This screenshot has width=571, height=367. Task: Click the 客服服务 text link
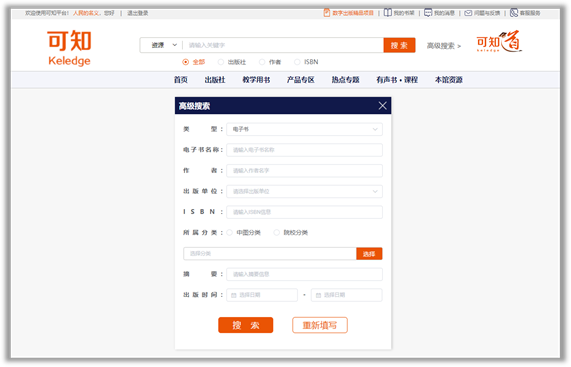(530, 13)
